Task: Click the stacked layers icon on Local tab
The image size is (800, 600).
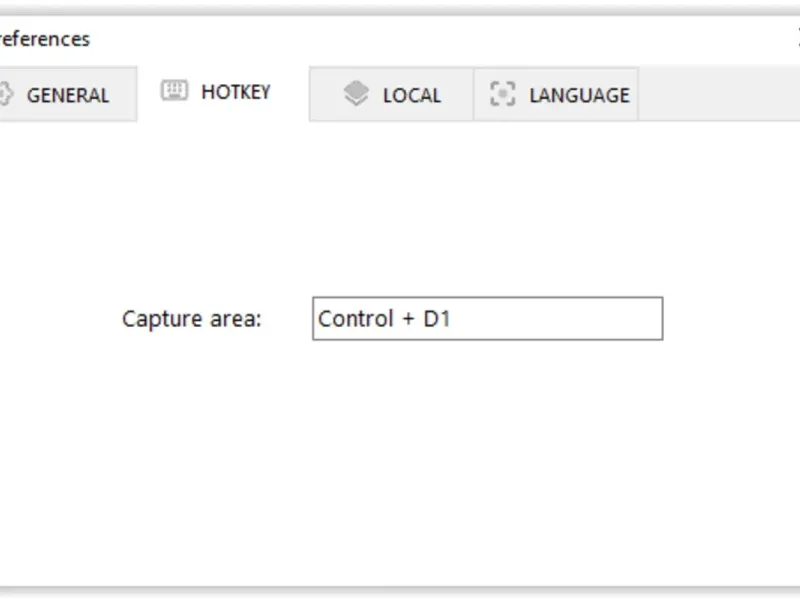Action: (x=356, y=94)
